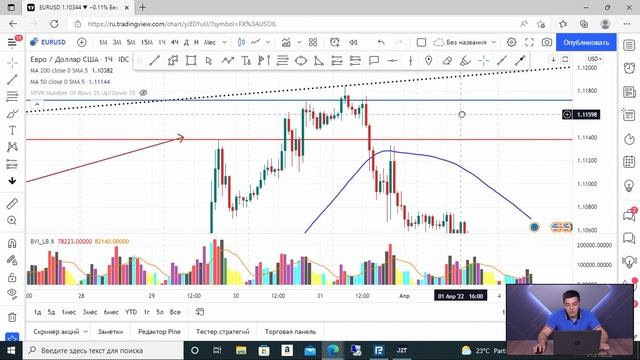Select the 4Ч timeframe
This screenshot has height=360, width=640.
tap(175, 42)
